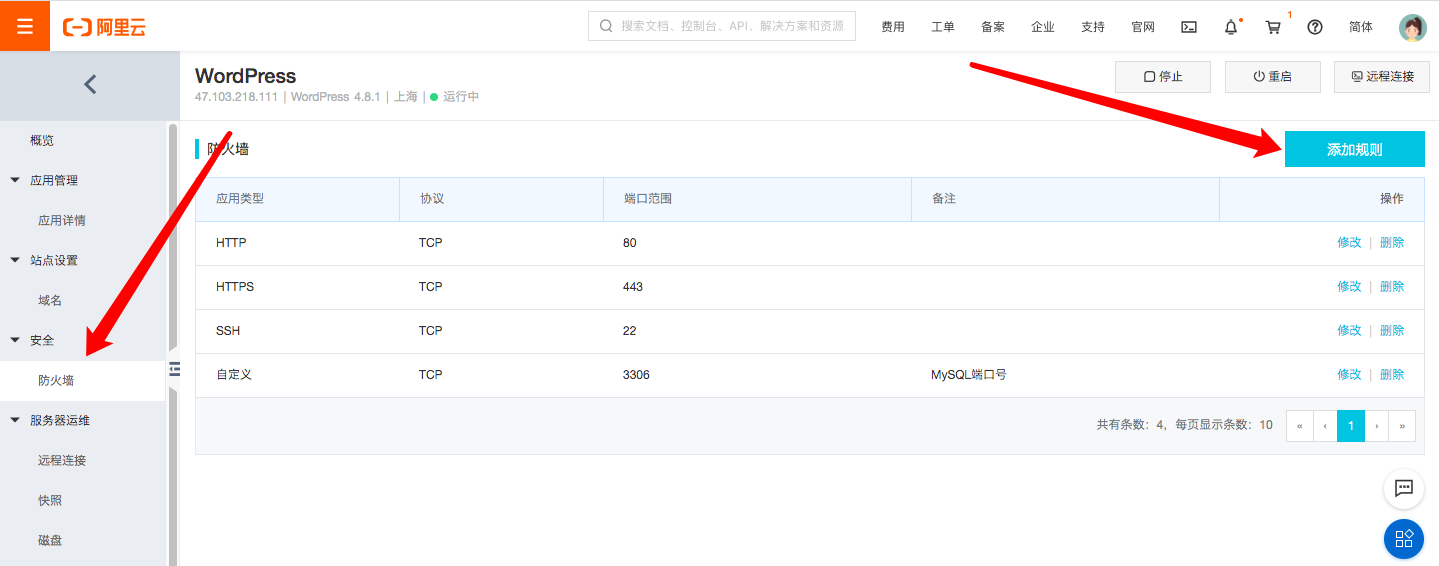Open 远程连接 in the sidebar

coord(62,461)
